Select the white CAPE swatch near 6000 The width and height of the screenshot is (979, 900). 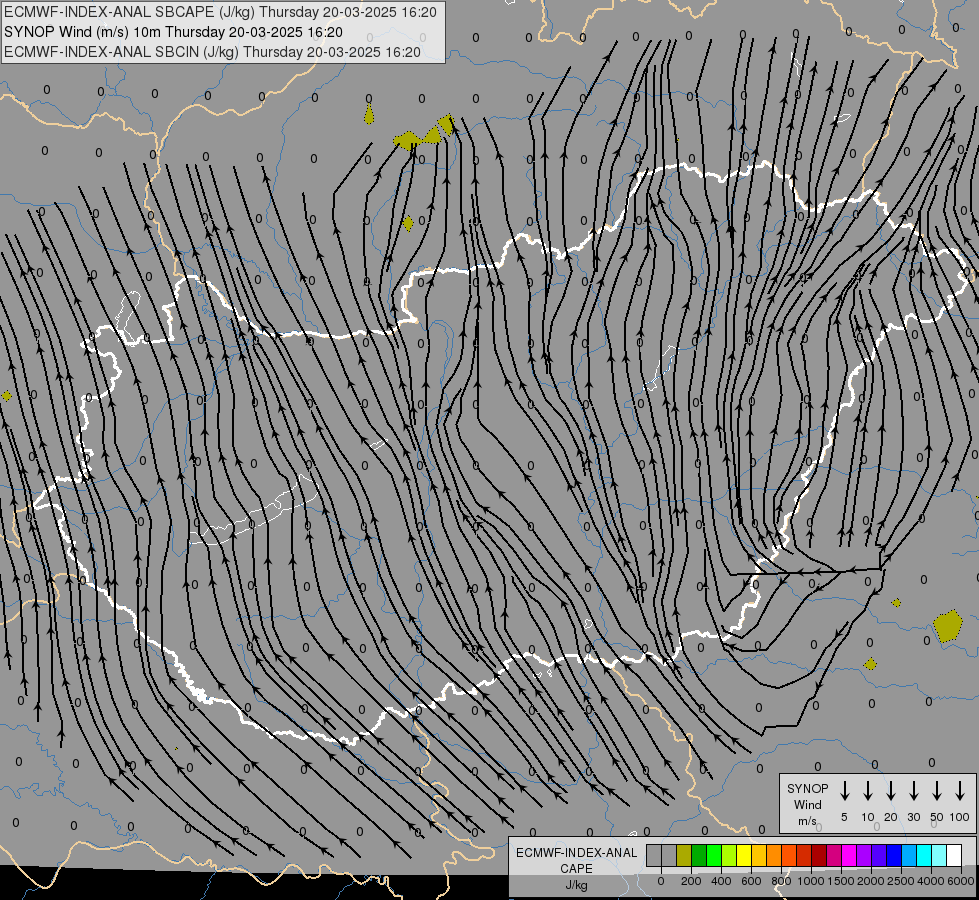pyautogui.click(x=954, y=855)
